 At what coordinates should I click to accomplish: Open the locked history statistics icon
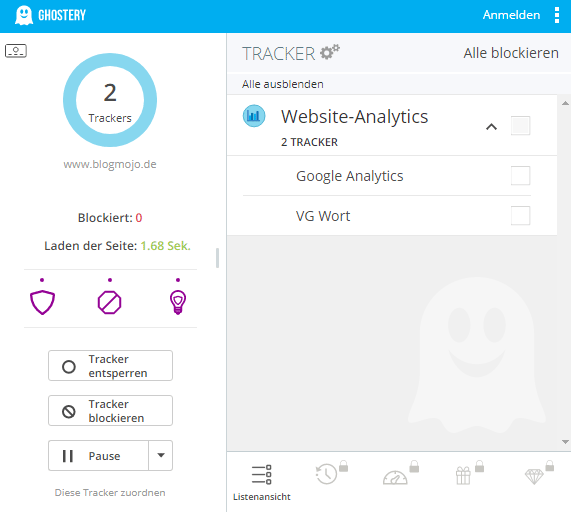(331, 473)
